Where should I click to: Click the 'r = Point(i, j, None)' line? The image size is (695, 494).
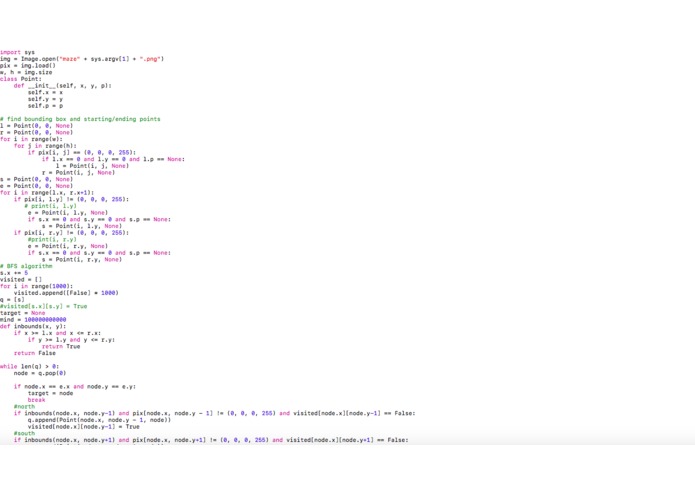[78, 172]
